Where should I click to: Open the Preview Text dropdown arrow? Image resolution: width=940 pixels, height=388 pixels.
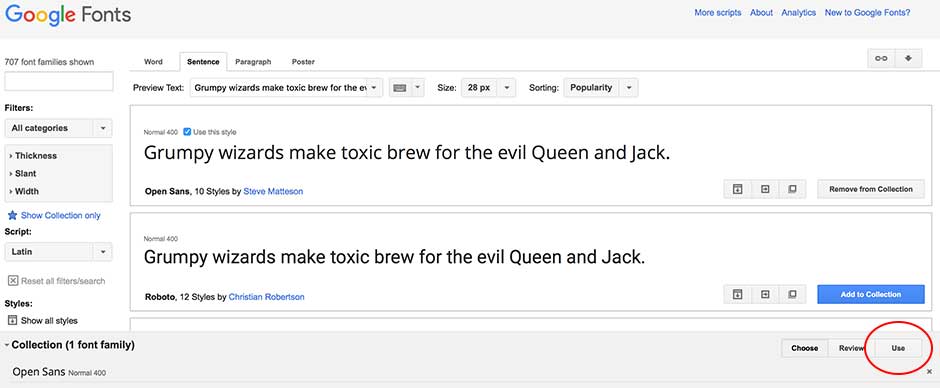[x=374, y=88]
